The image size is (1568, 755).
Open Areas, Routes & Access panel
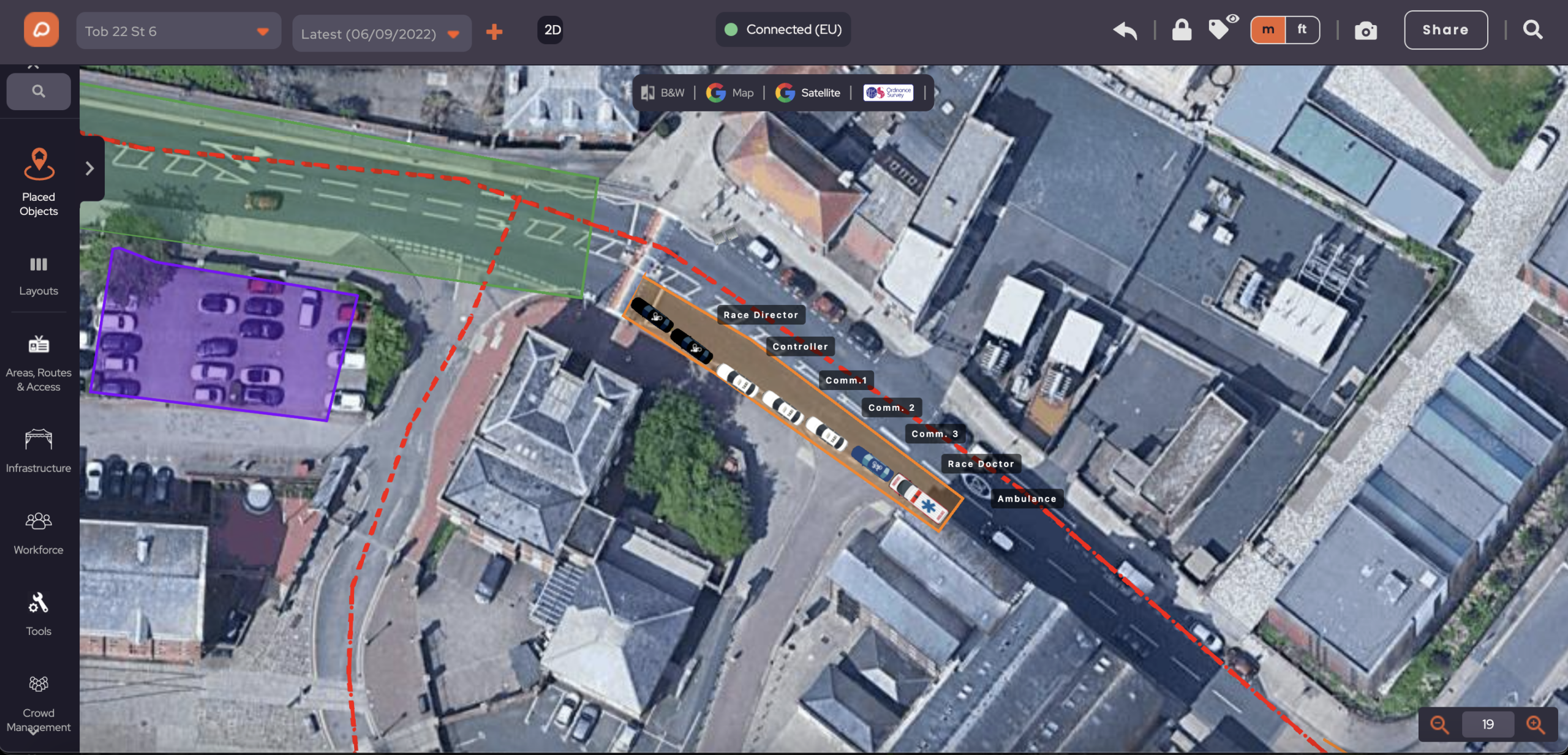click(39, 364)
